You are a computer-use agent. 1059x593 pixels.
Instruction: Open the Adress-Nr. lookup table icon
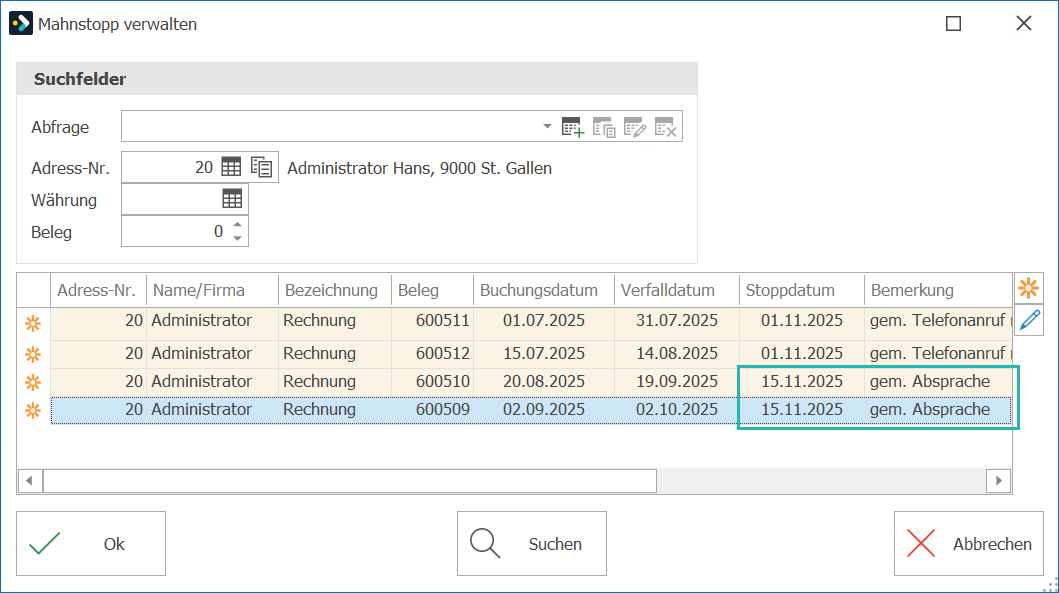coord(231,167)
